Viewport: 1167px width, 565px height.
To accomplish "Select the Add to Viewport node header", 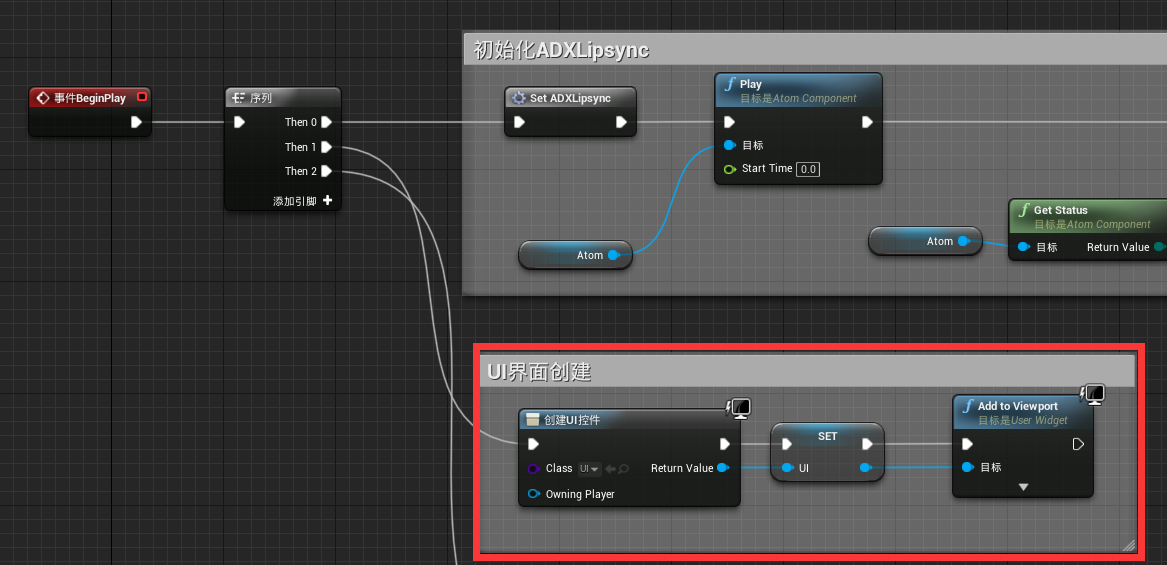I will tap(1023, 413).
